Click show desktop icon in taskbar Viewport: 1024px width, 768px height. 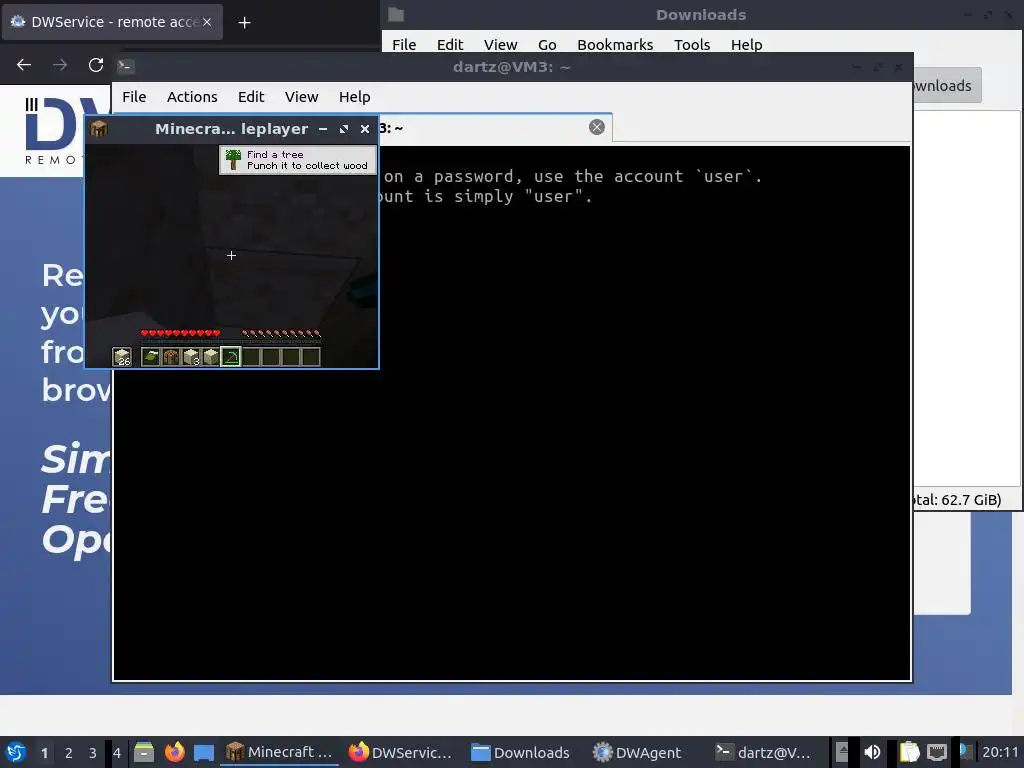pos(204,752)
